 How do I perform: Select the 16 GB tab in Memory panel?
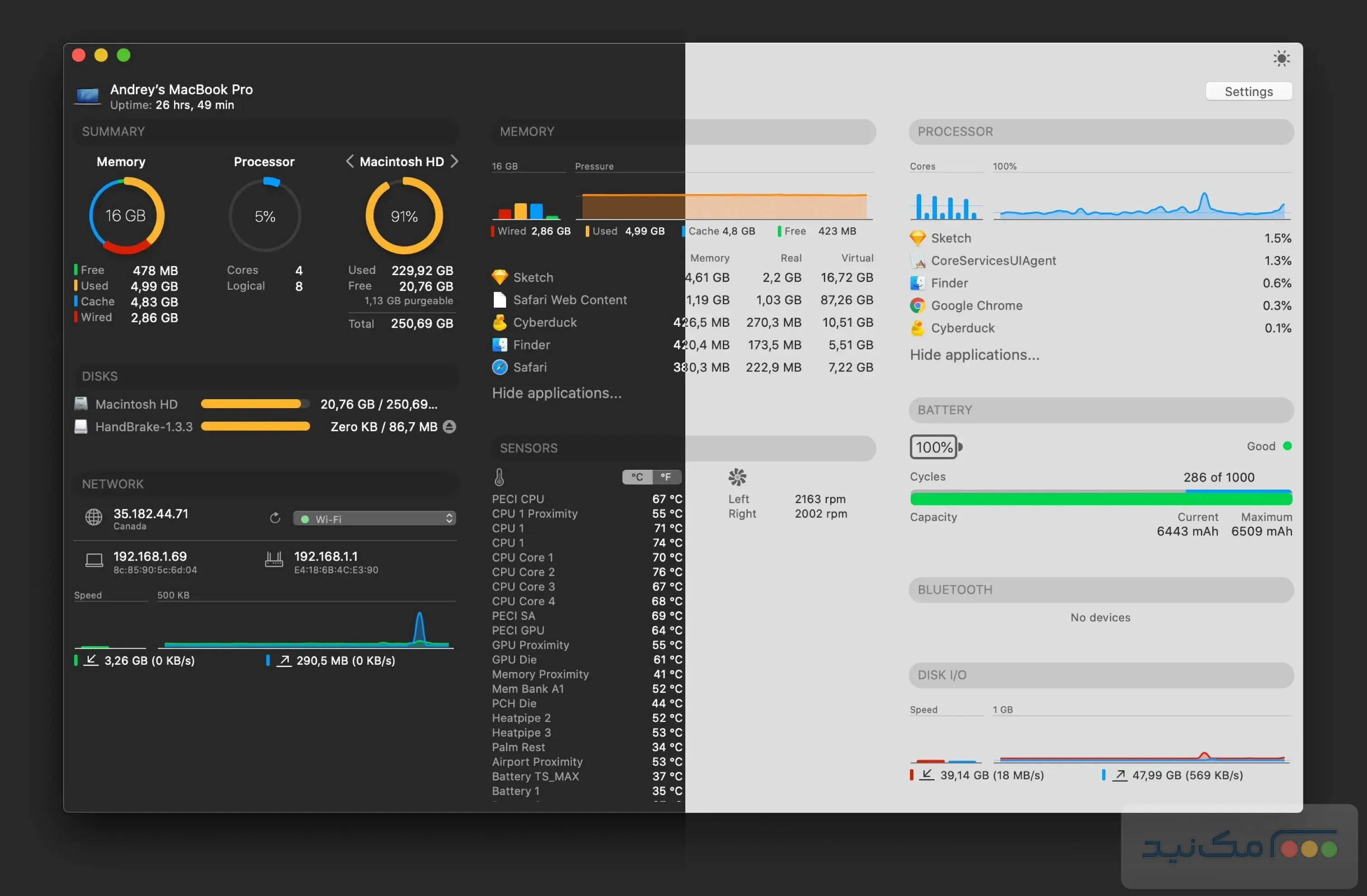pos(506,166)
